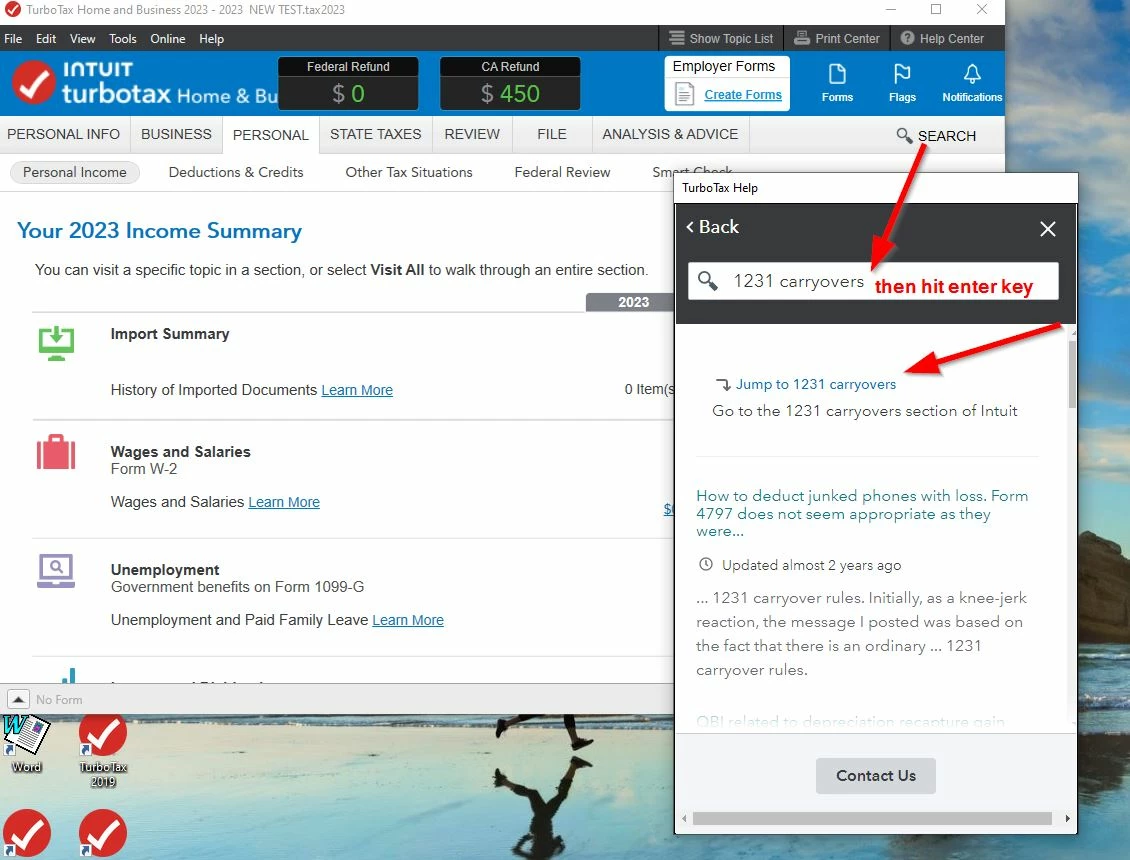Click Learn More for Wages and Salaries

[x=284, y=502]
